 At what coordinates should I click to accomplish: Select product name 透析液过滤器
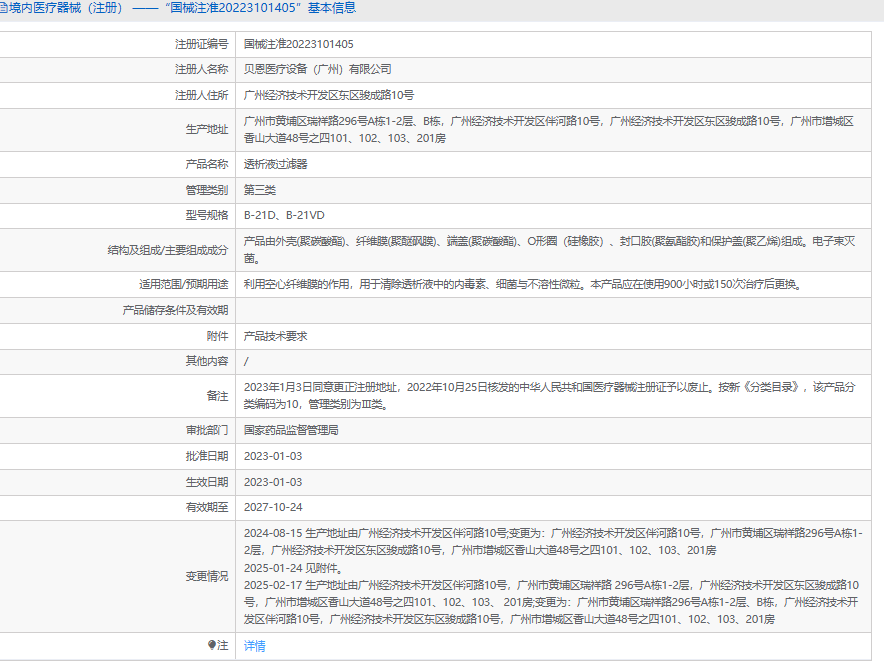coord(276,164)
